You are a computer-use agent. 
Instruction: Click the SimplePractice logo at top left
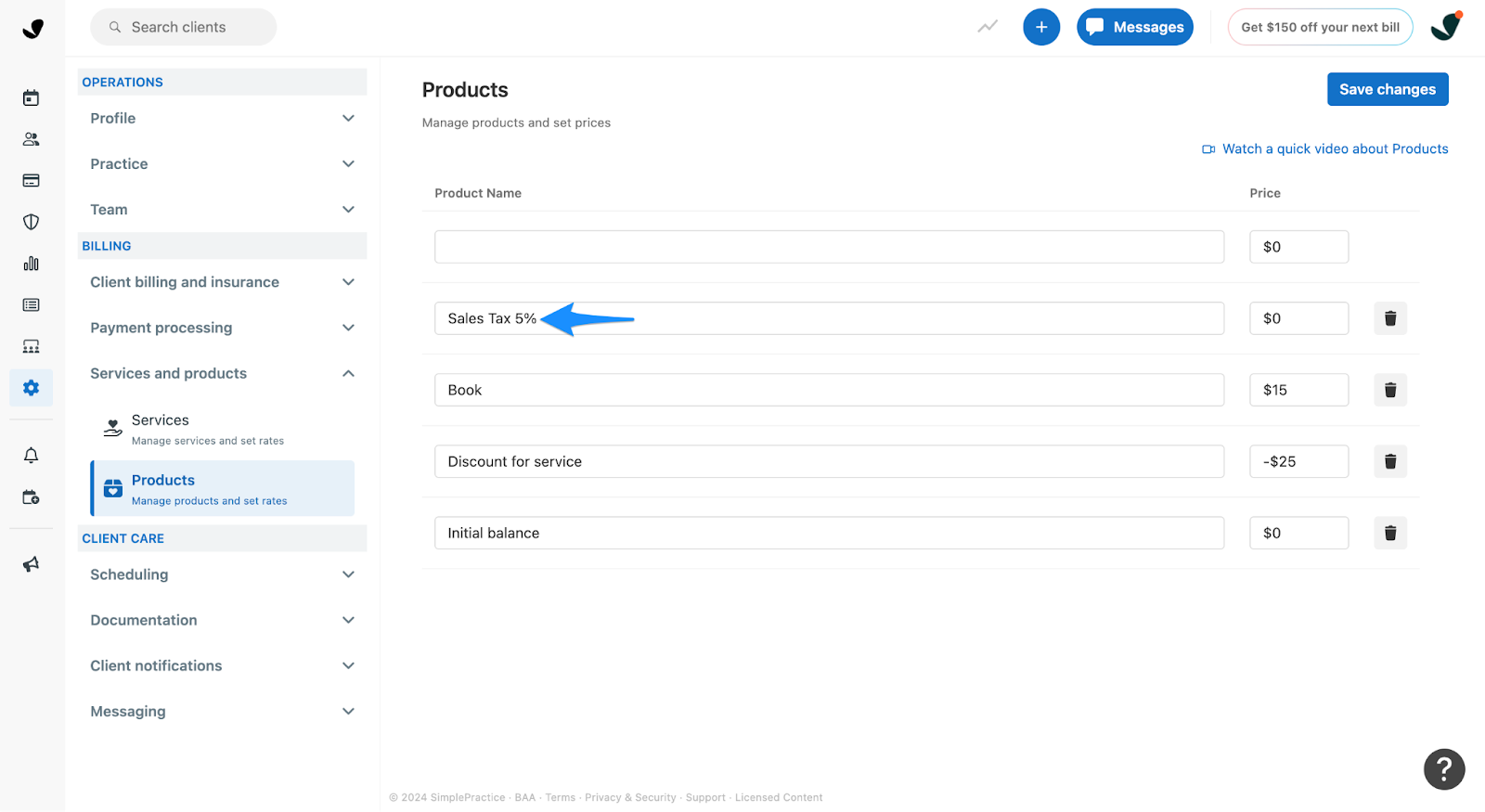(32, 28)
